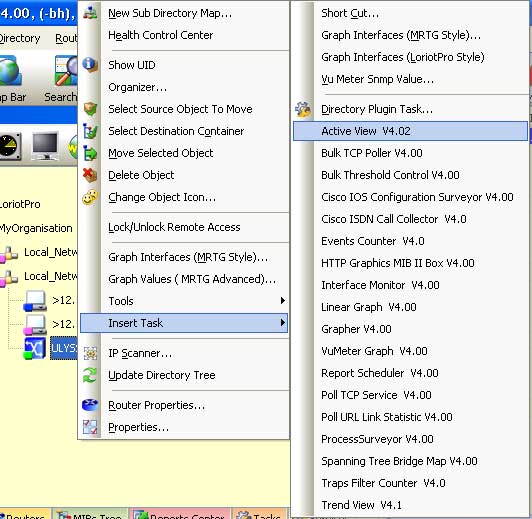Click the gauge dial toolbar icon
Image resolution: width=532 pixels, height=519 pixels.
(10, 146)
